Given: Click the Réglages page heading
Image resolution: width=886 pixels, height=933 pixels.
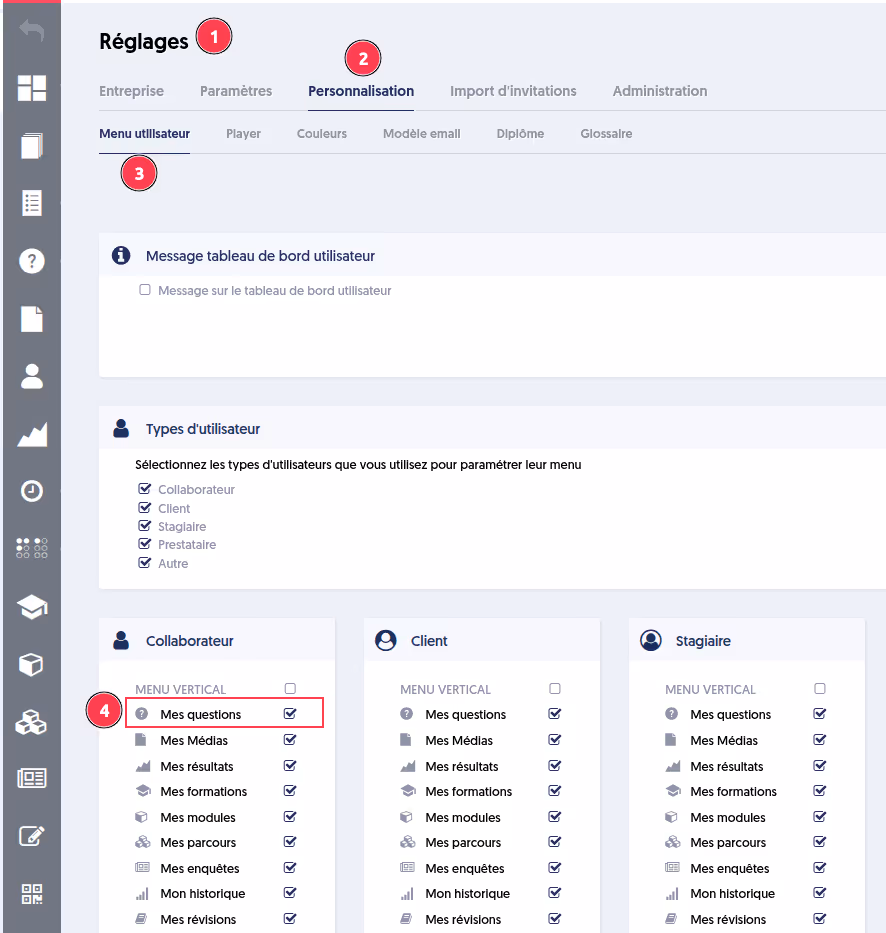Looking at the screenshot, I should click(144, 42).
